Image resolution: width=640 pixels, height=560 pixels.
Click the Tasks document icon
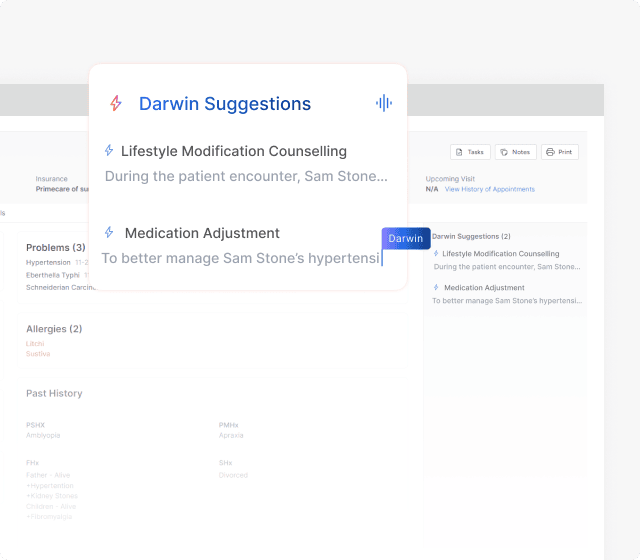click(459, 152)
